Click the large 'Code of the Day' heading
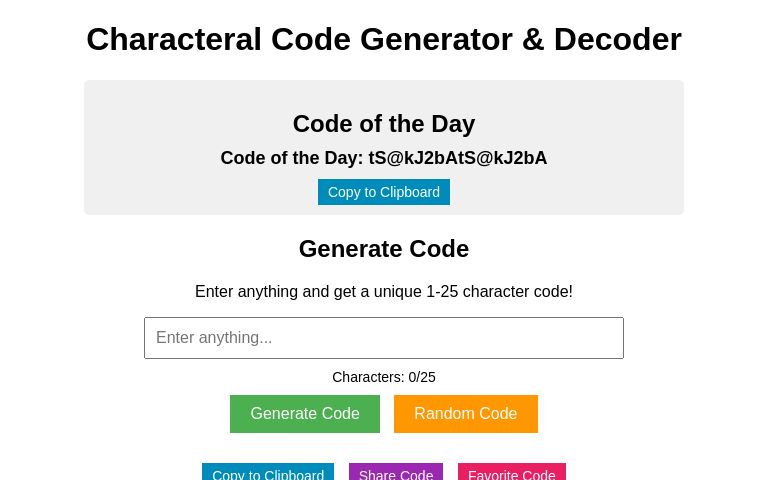This screenshot has height=480, width=768. (x=384, y=124)
